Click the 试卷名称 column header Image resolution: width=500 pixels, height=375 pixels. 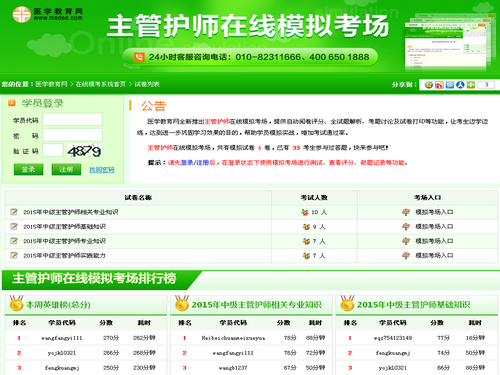click(138, 198)
